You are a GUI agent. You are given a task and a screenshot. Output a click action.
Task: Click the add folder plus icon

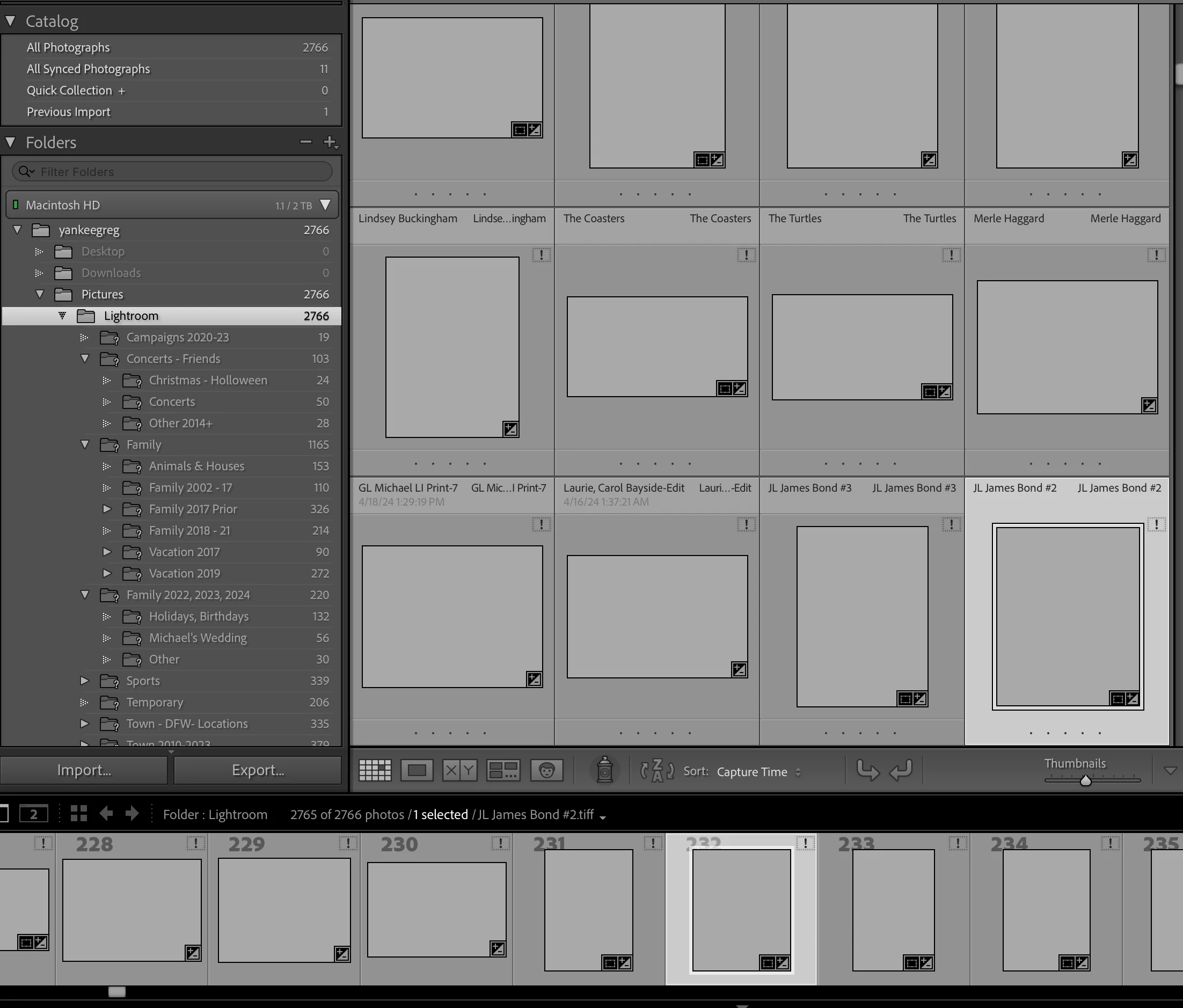[330, 142]
